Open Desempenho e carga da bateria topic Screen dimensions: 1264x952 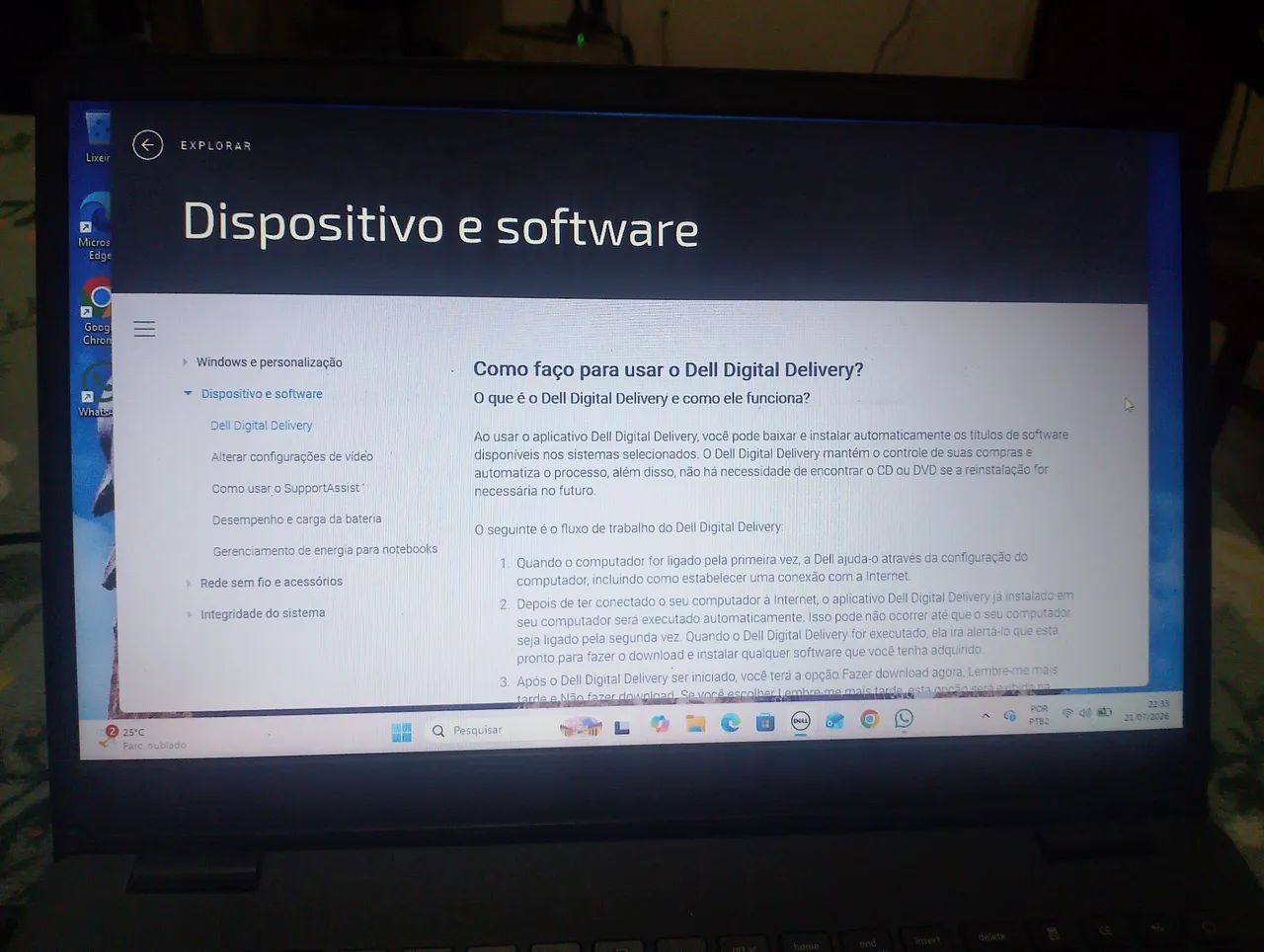[x=296, y=519]
